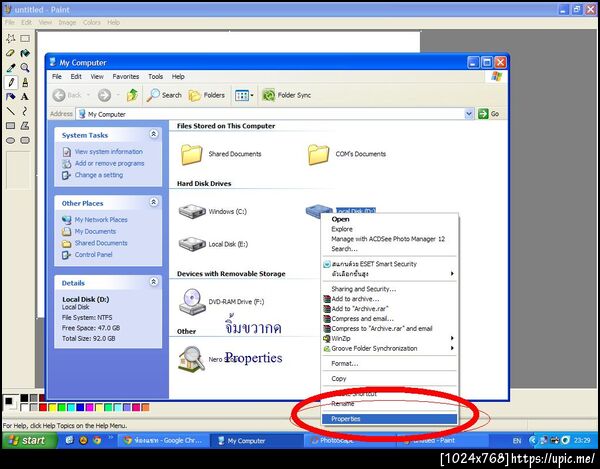Pick the Rectangle shape tool in Paint
The height and width of the screenshot is (469, 600).
click(11, 125)
